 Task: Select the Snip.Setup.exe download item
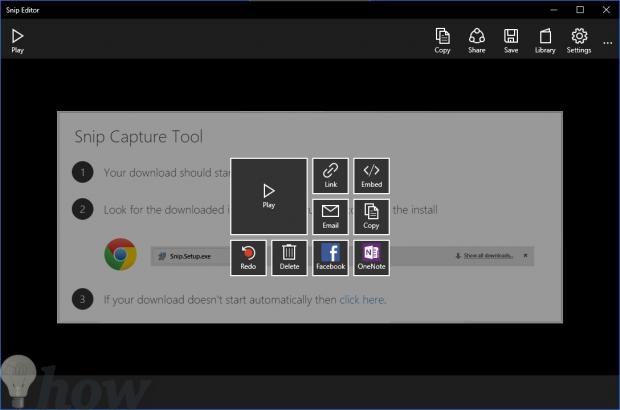coord(192,256)
